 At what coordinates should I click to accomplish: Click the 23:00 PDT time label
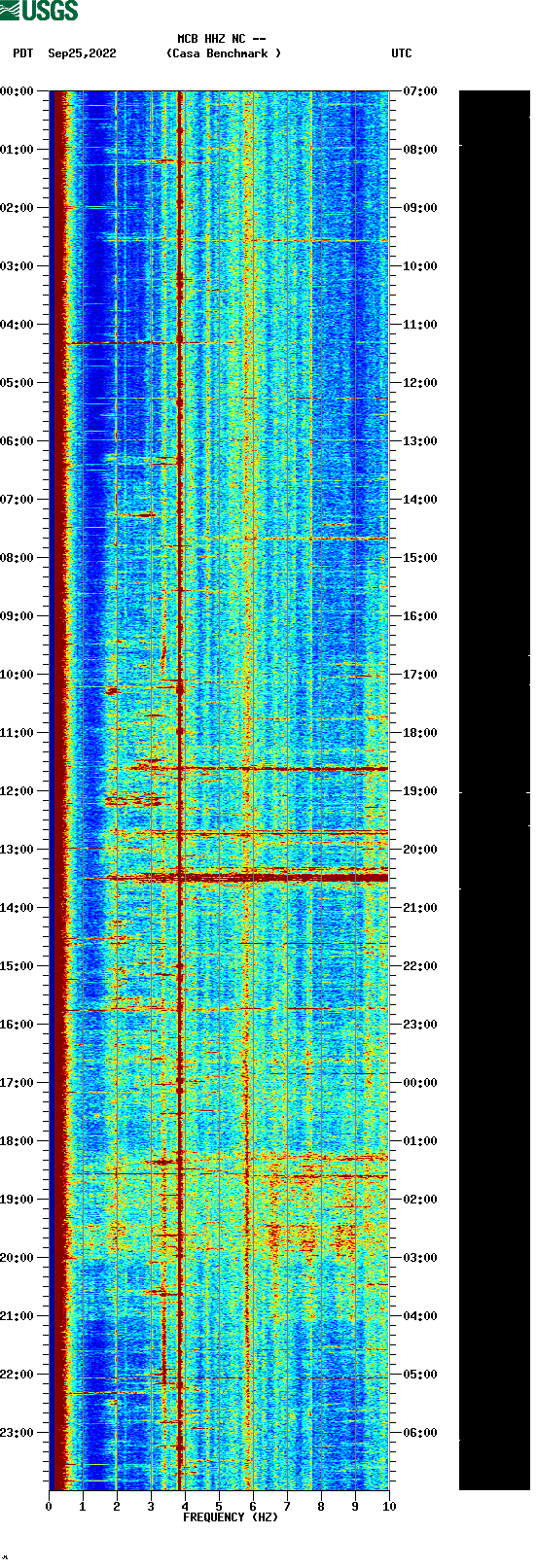coord(18,1433)
